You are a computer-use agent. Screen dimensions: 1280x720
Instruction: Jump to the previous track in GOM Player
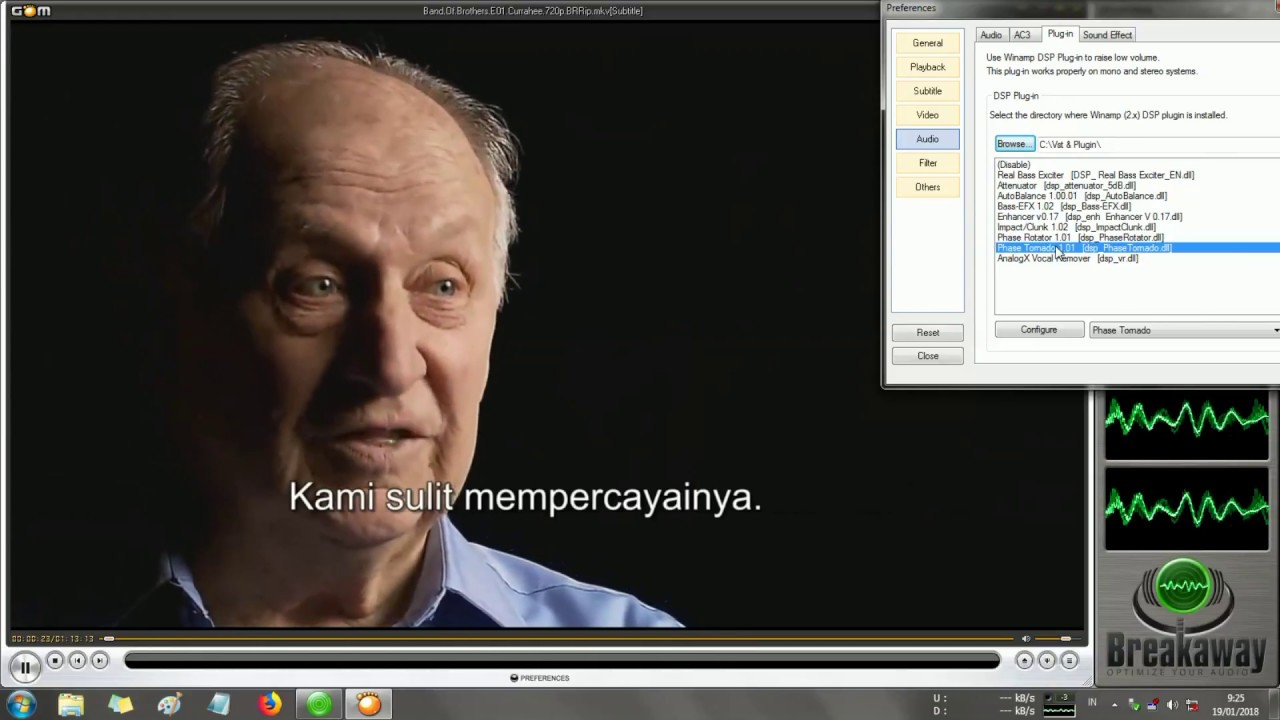77,660
